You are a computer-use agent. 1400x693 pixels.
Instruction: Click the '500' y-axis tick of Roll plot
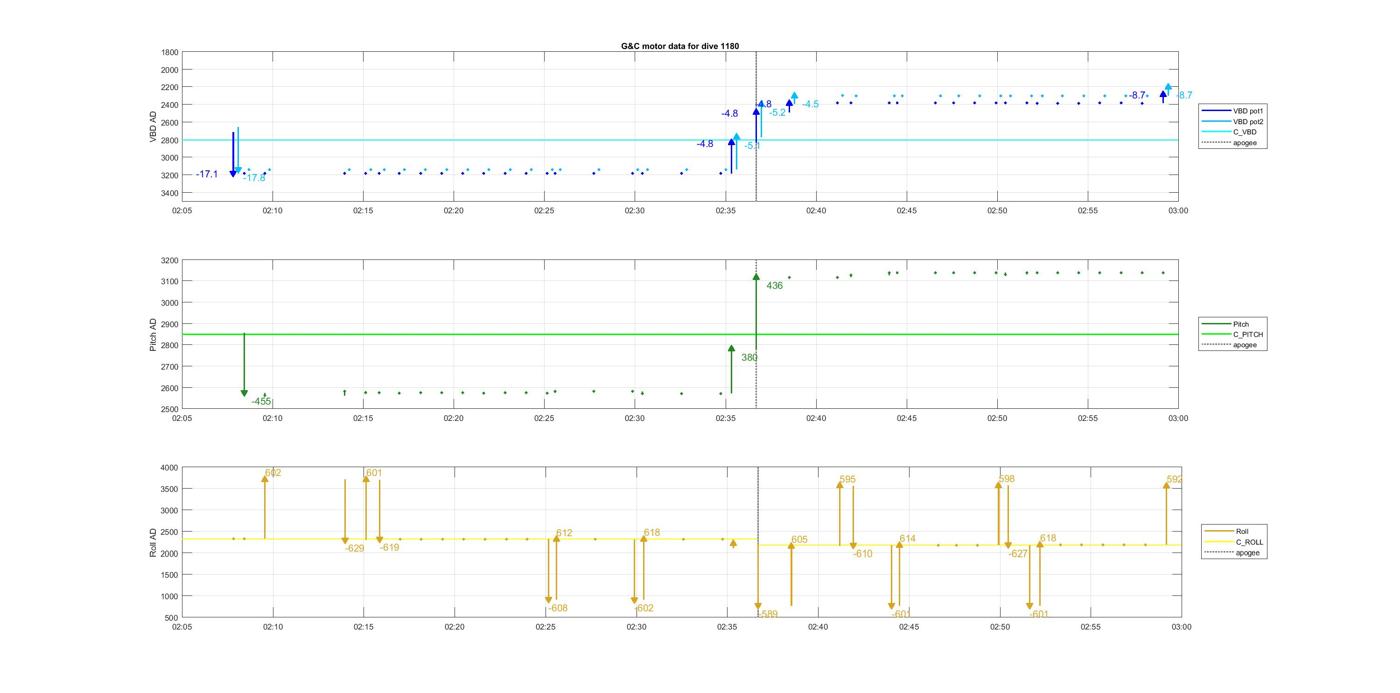point(171,618)
